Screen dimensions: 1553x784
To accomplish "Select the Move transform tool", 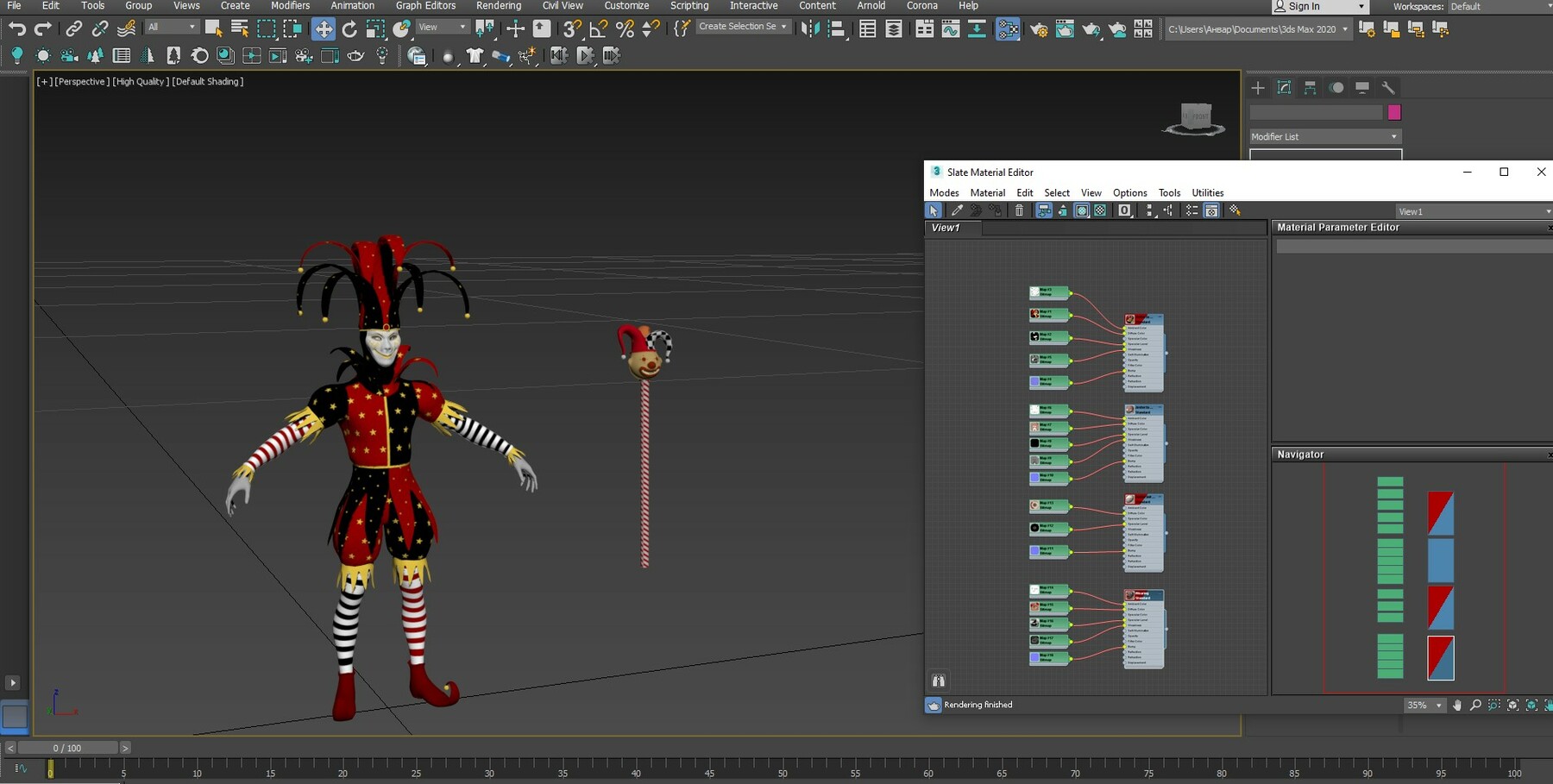I will (323, 29).
